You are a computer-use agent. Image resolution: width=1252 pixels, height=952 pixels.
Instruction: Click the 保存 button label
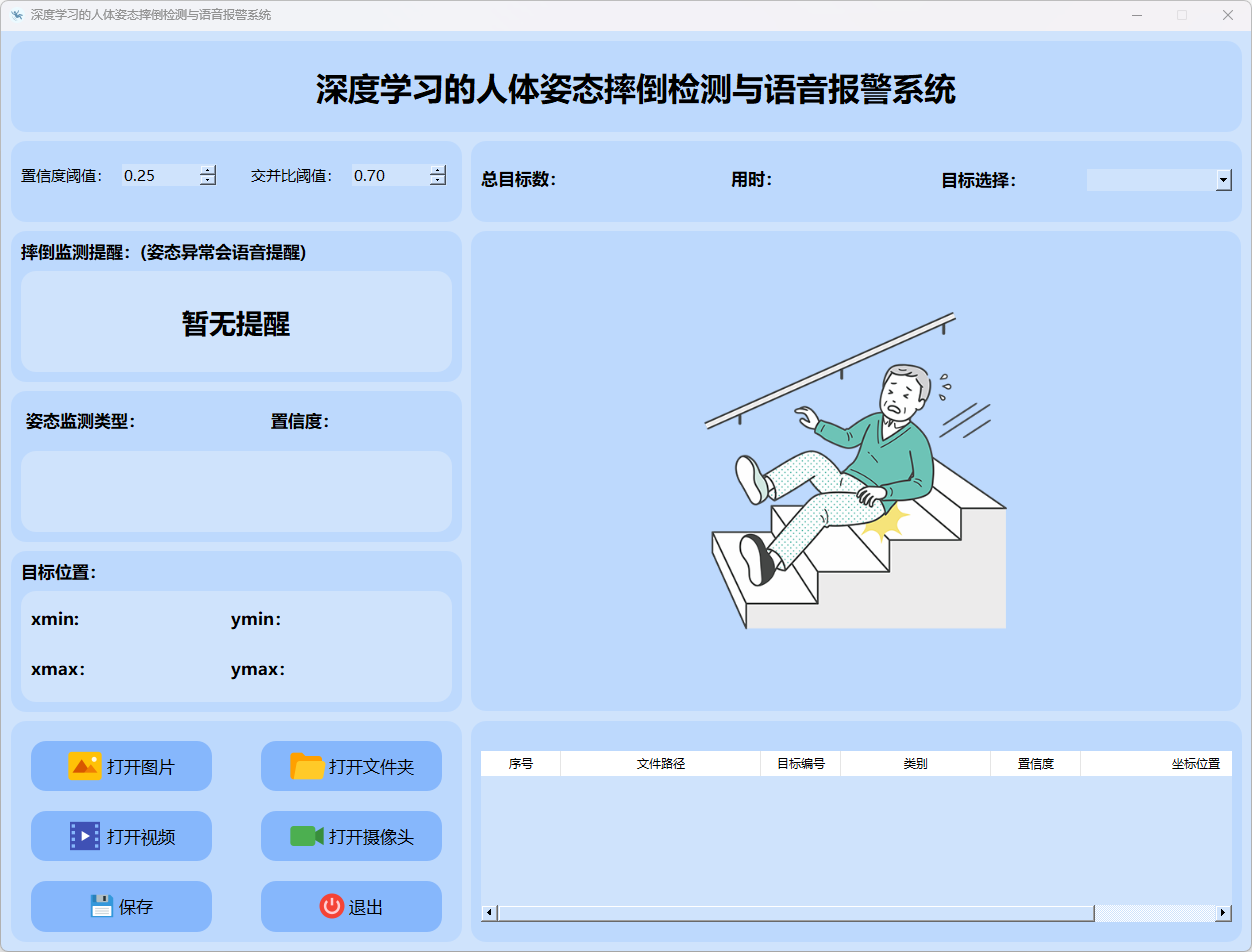(136, 907)
